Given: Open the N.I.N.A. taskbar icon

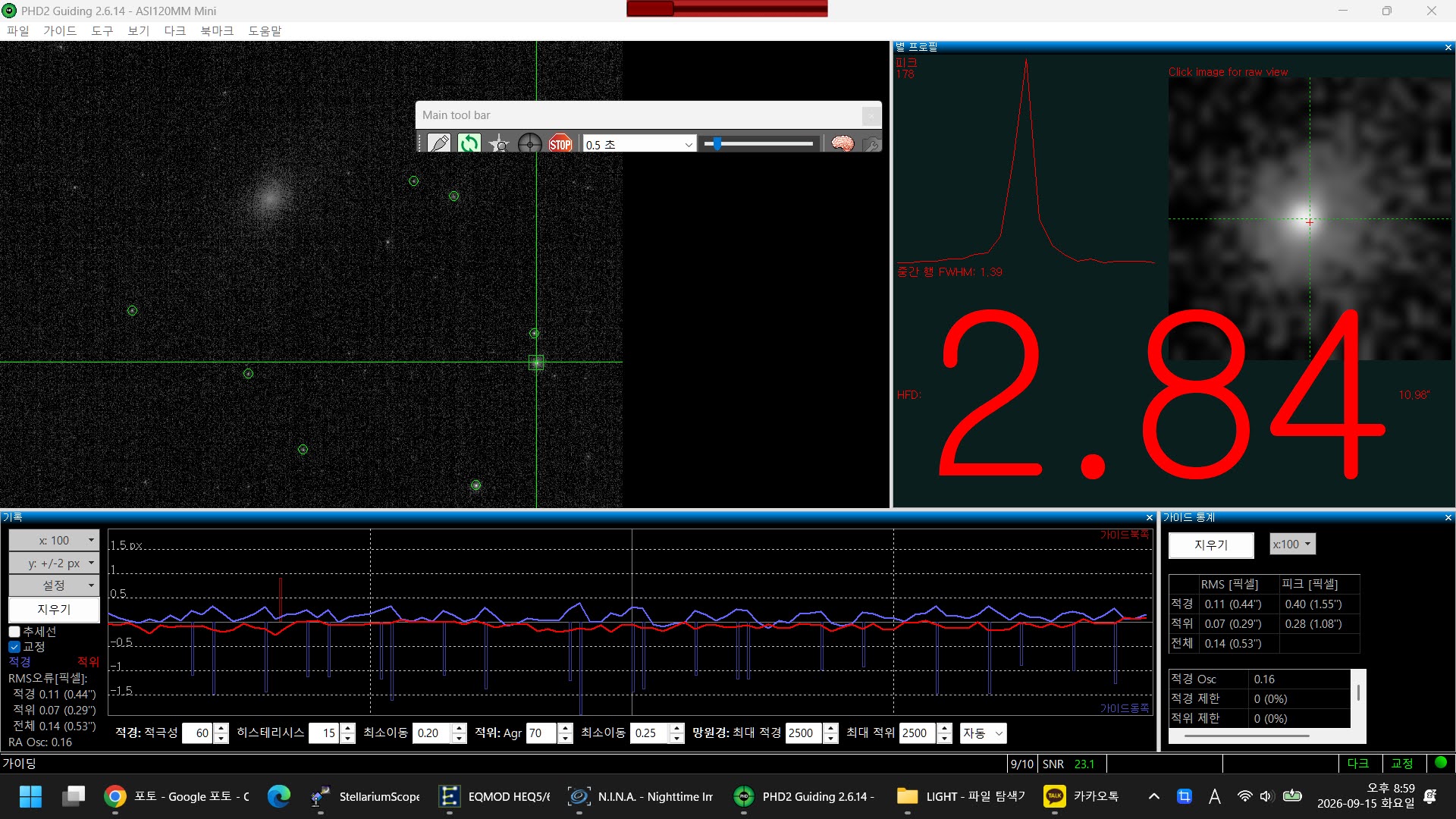Looking at the screenshot, I should point(642,796).
